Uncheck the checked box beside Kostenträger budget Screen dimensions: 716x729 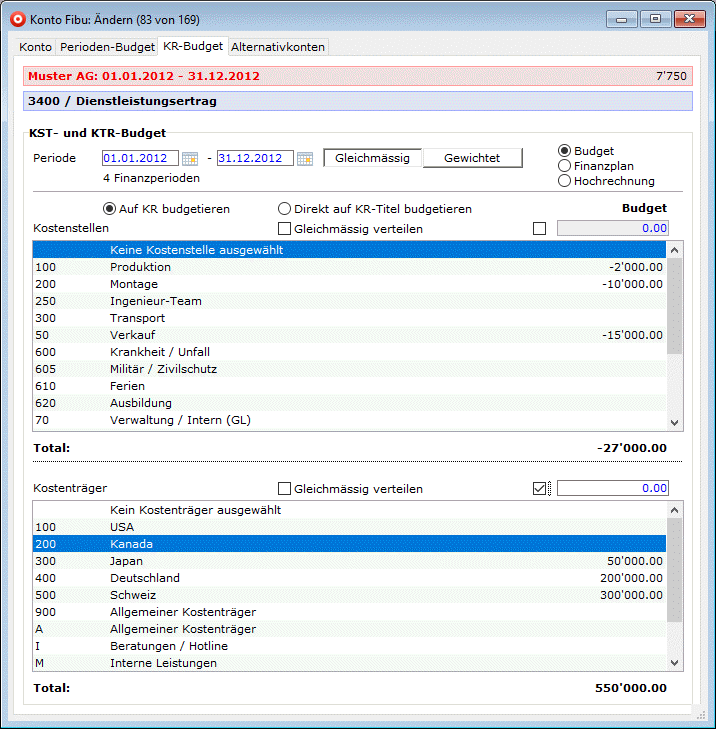click(x=541, y=489)
